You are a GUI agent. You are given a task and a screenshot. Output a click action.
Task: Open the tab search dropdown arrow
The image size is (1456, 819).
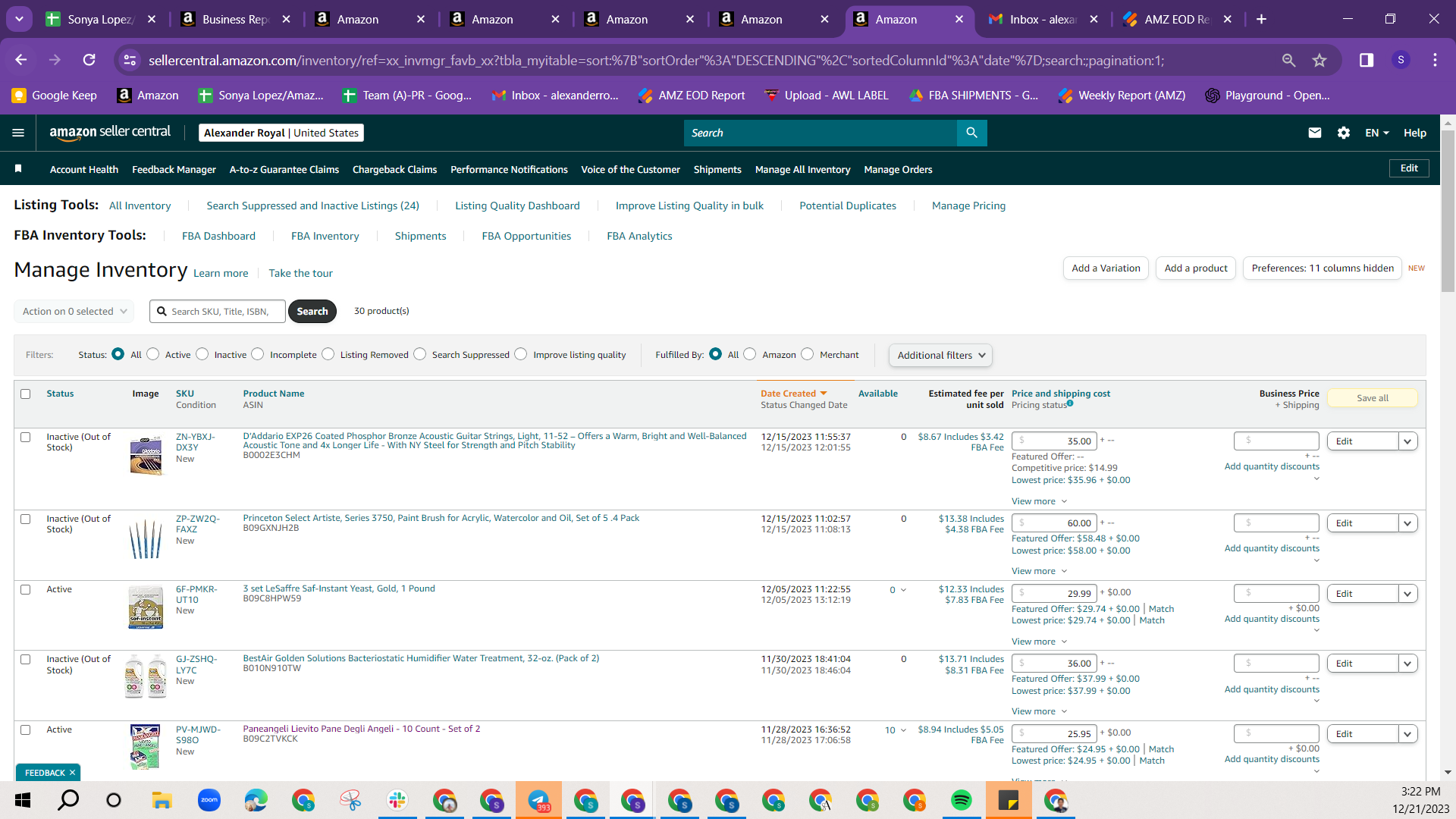click(x=19, y=19)
